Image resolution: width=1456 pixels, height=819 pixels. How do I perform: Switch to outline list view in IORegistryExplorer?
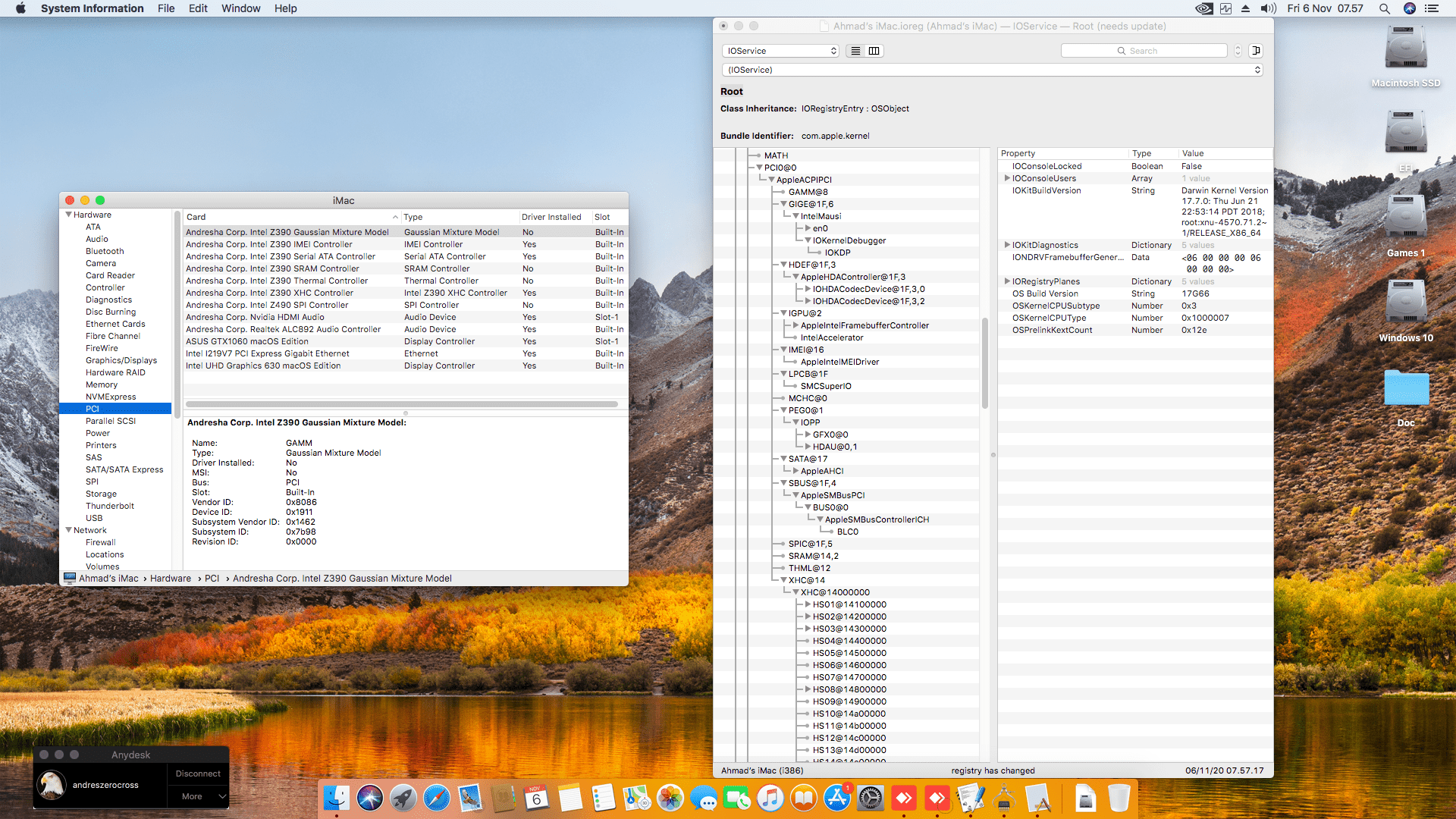pyautogui.click(x=855, y=51)
